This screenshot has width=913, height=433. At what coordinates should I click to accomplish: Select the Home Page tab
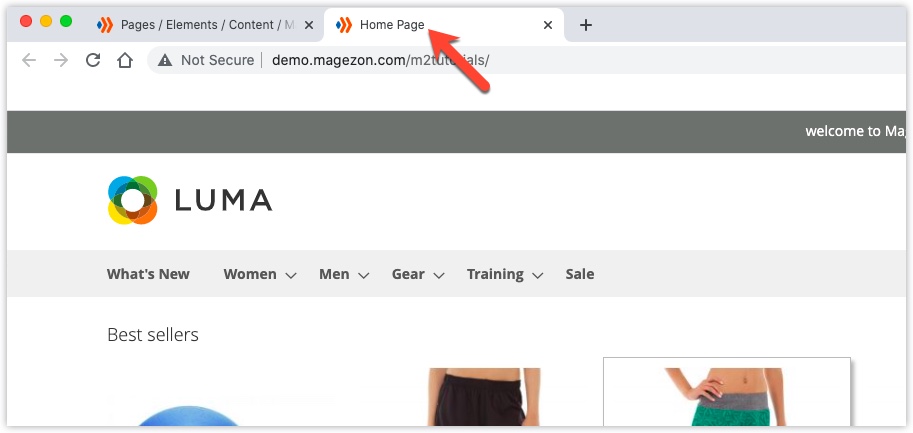pos(444,25)
